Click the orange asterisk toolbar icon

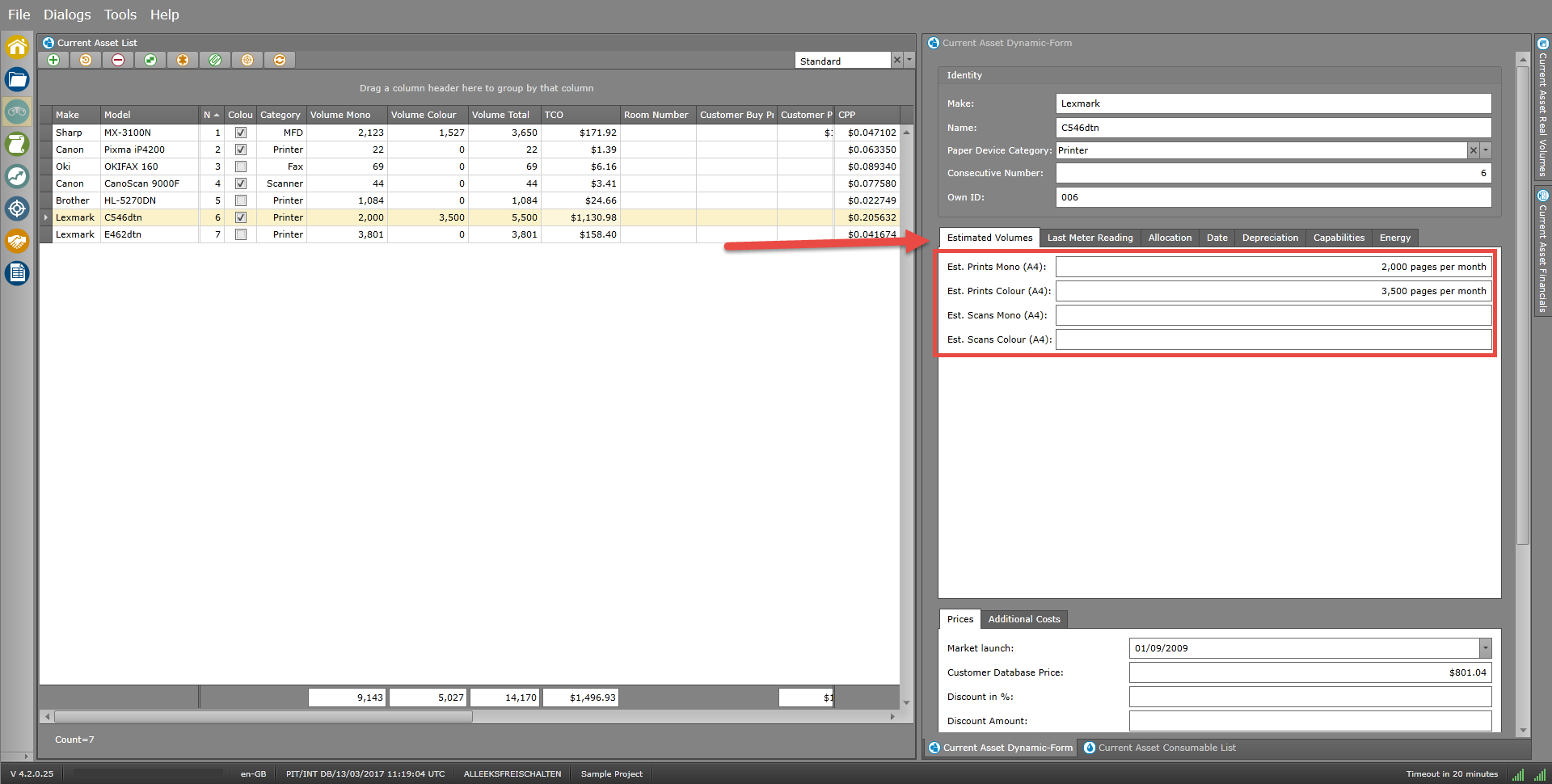coord(183,60)
